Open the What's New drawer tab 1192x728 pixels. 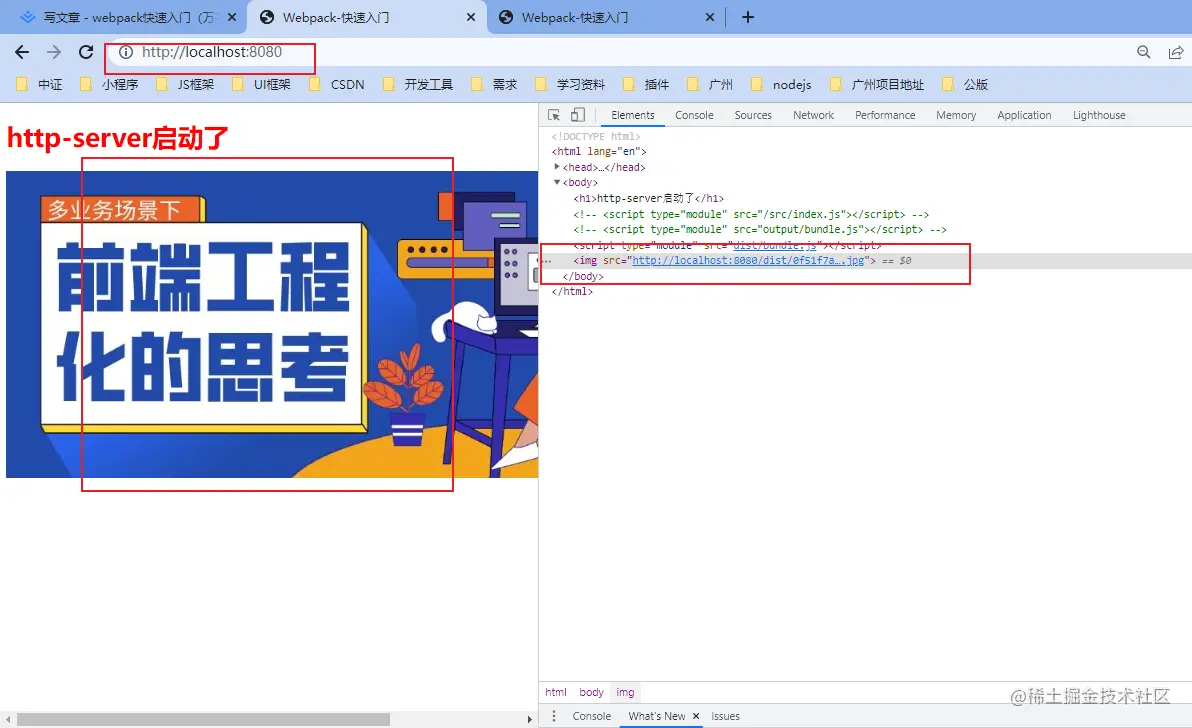point(657,716)
